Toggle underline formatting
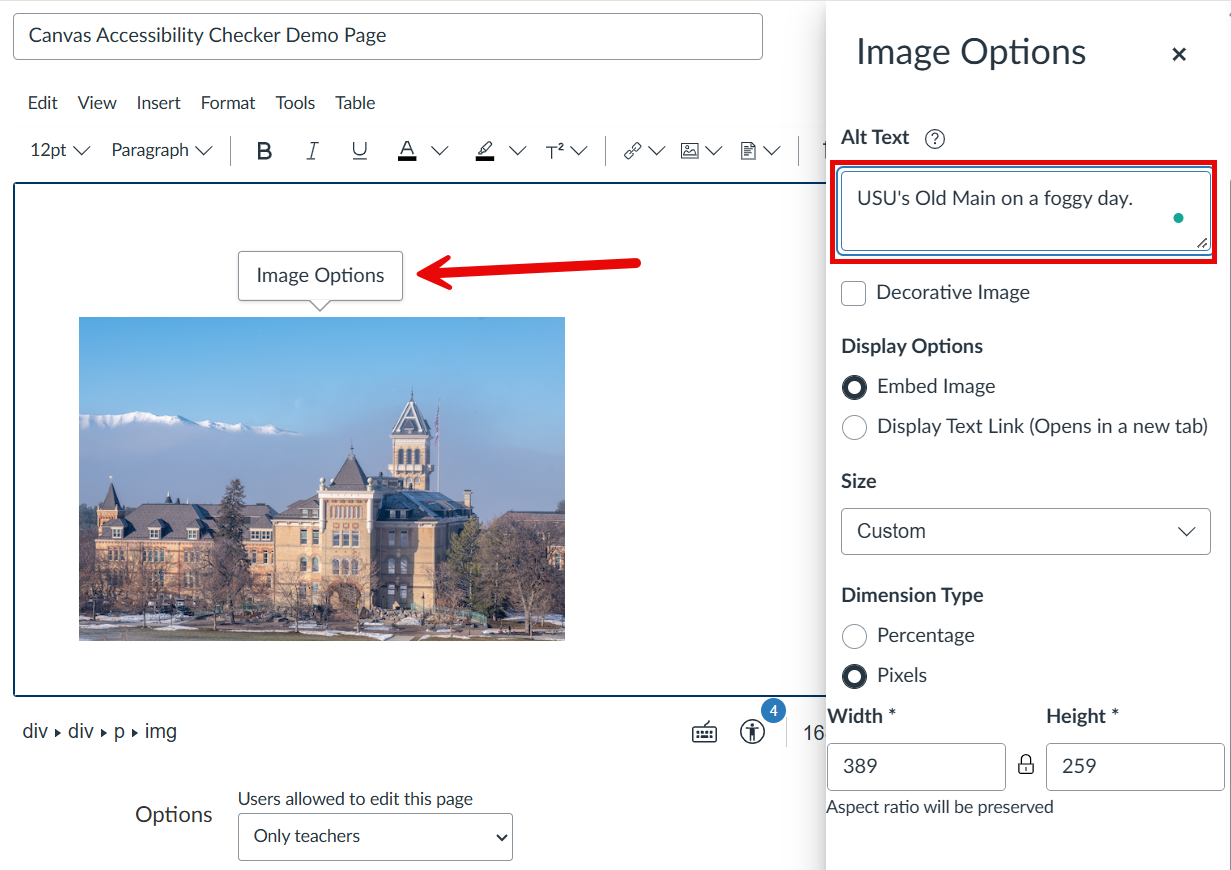The width and height of the screenshot is (1231, 870). tap(360, 151)
